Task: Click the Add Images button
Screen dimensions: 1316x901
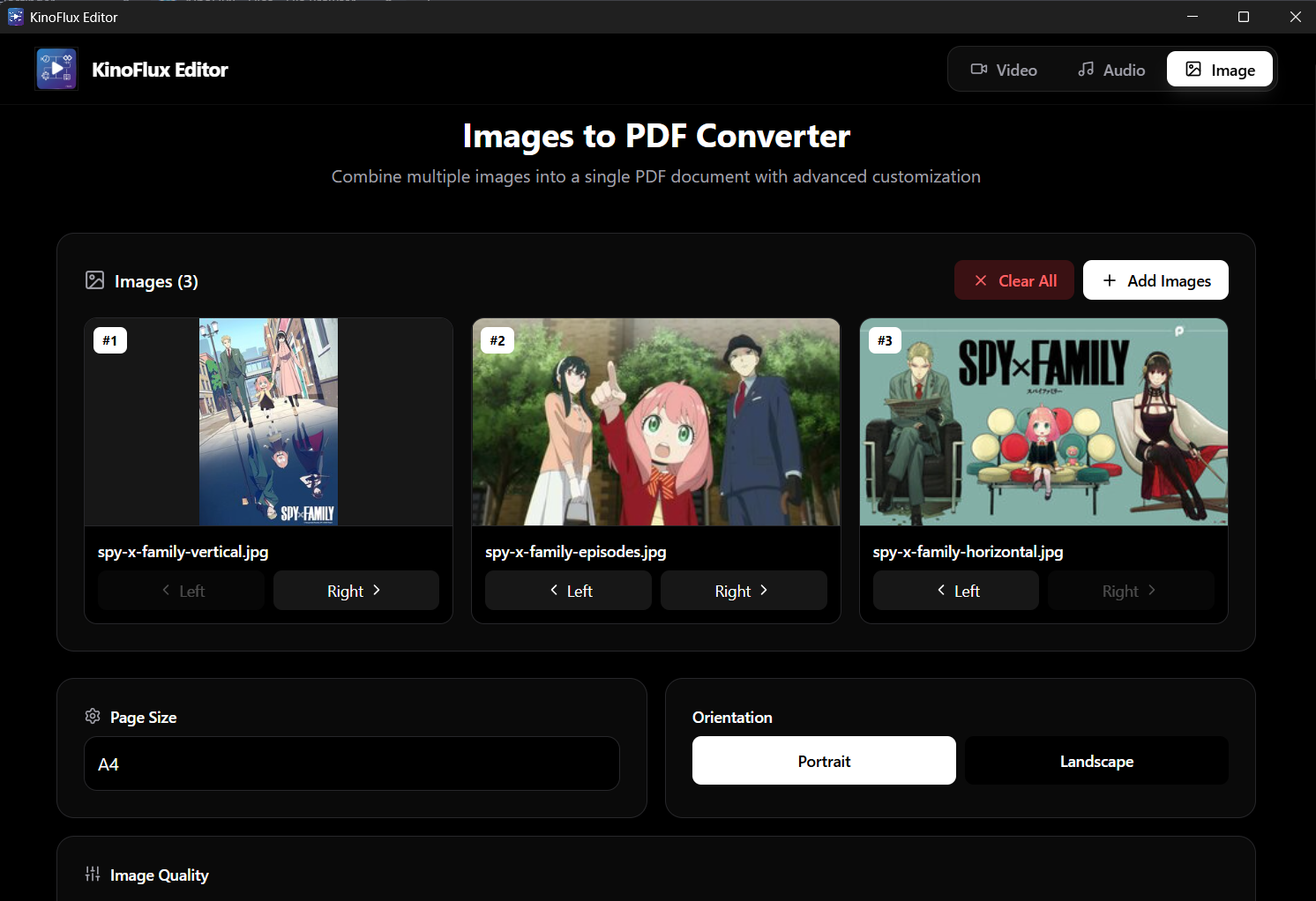Action: pos(1155,280)
